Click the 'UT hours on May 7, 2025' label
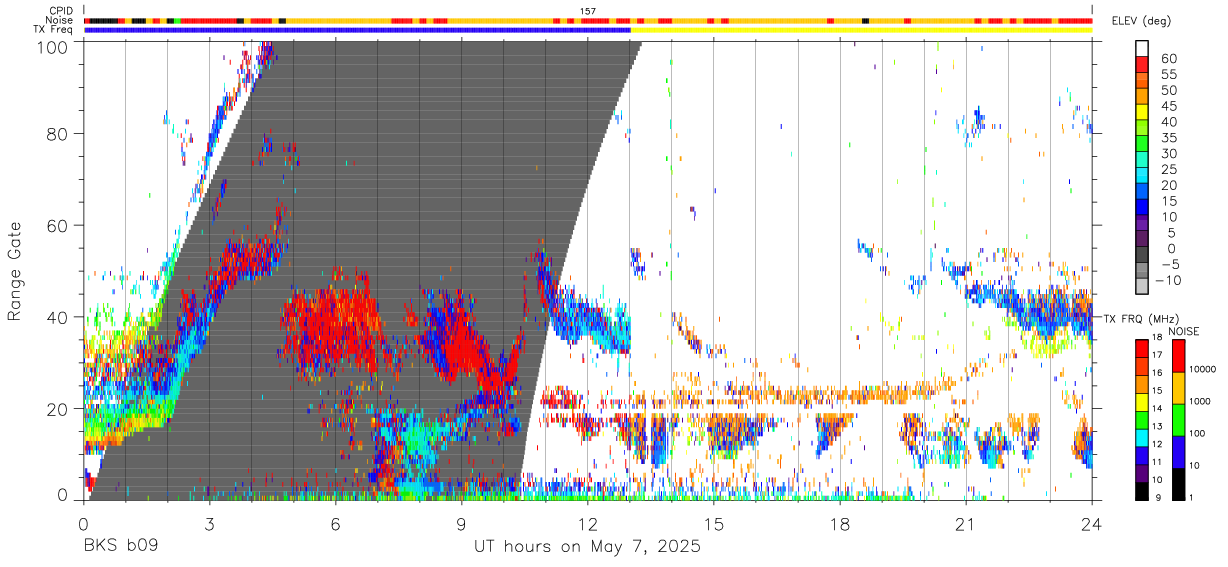The width and height of the screenshot is (1228, 567). (x=587, y=547)
